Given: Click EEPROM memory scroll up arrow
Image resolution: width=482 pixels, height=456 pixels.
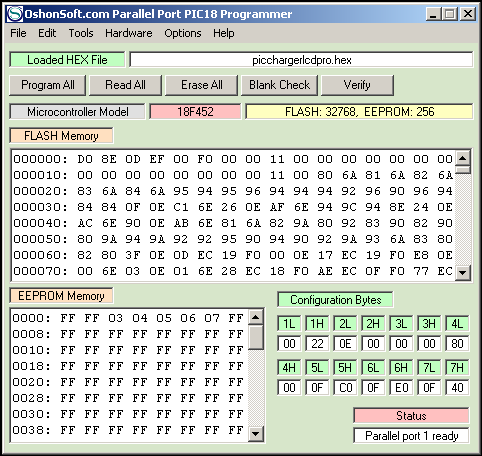Looking at the screenshot, I should pos(256,317).
